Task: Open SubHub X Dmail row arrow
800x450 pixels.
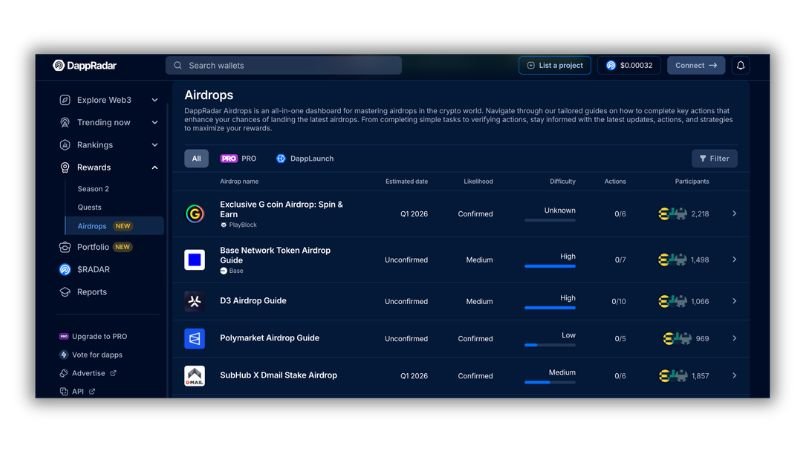Action: pyautogui.click(x=734, y=376)
